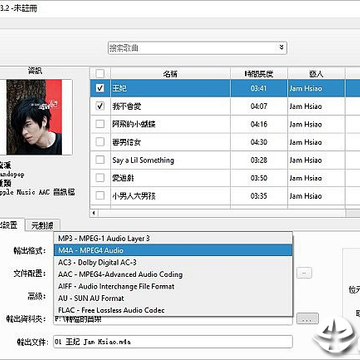Choose AU - SUN AU Format option
Screen dimensions: 360x360
[173, 298]
